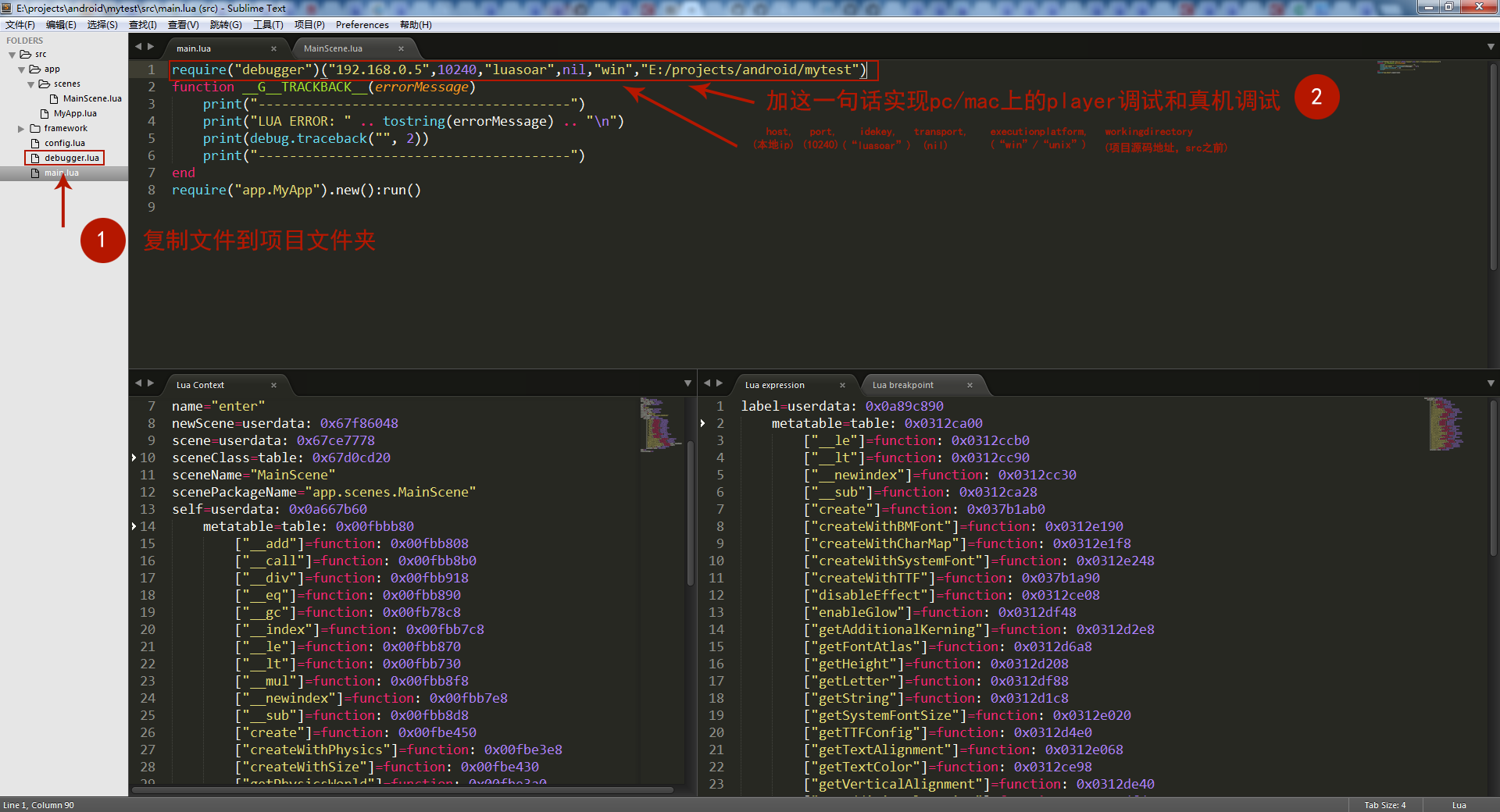Toggle fold arrow at expression line 2
This screenshot has height=812, width=1500.
(702, 423)
